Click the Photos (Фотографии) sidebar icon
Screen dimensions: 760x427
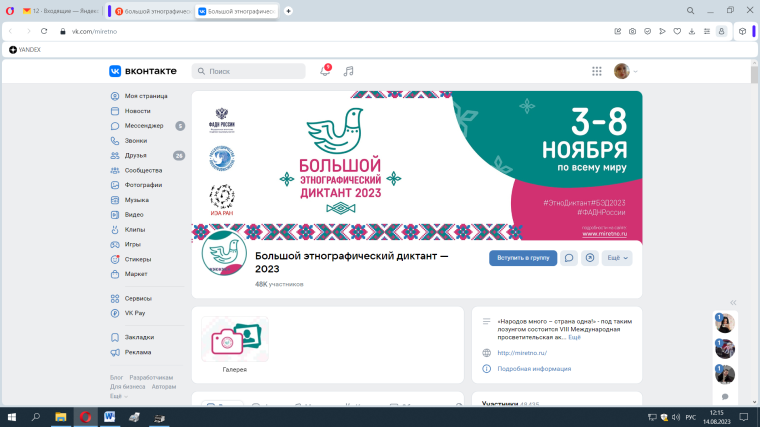pyautogui.click(x=115, y=185)
